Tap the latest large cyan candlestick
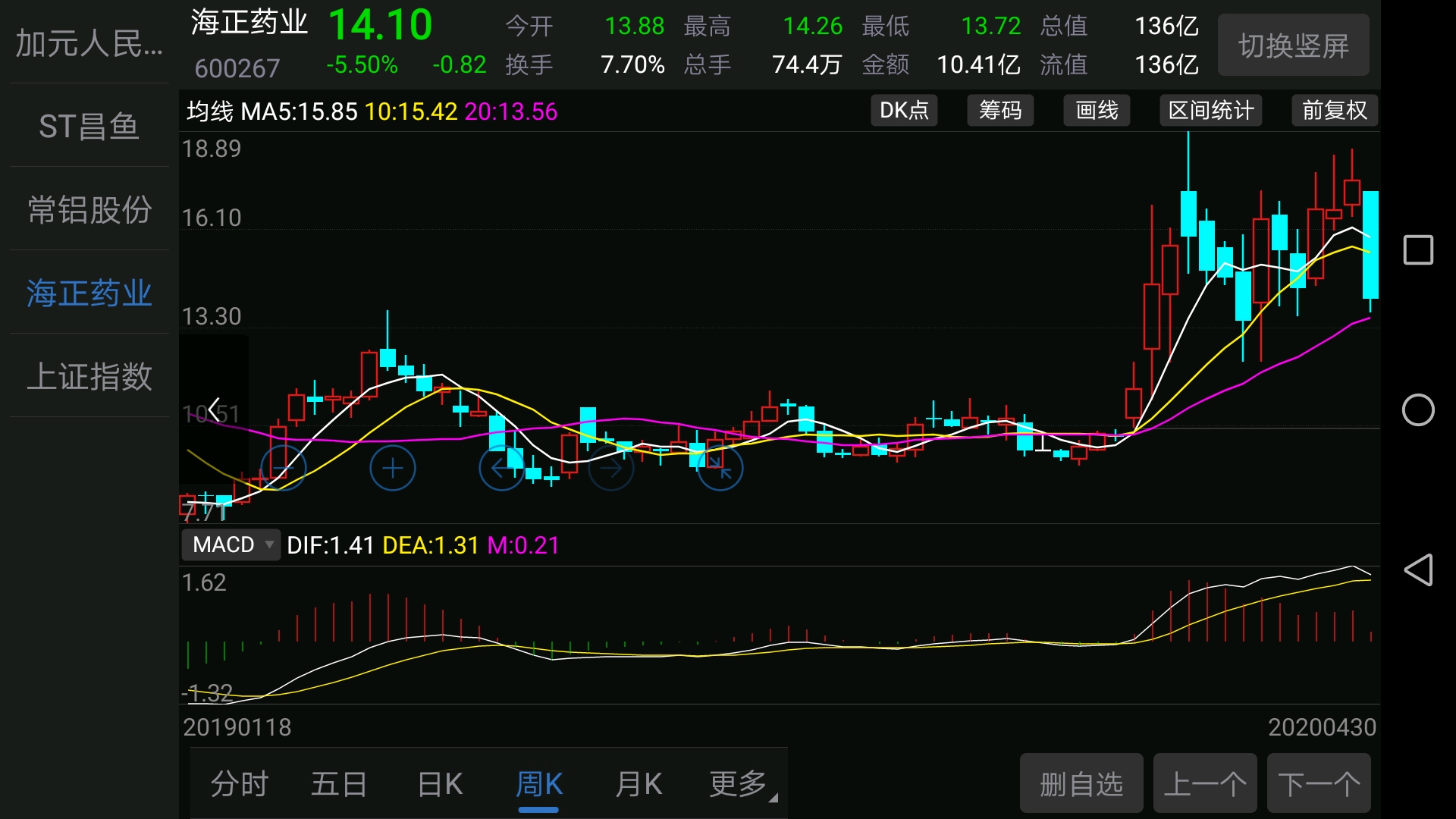Screen dimensions: 1456x819 tap(1370, 245)
